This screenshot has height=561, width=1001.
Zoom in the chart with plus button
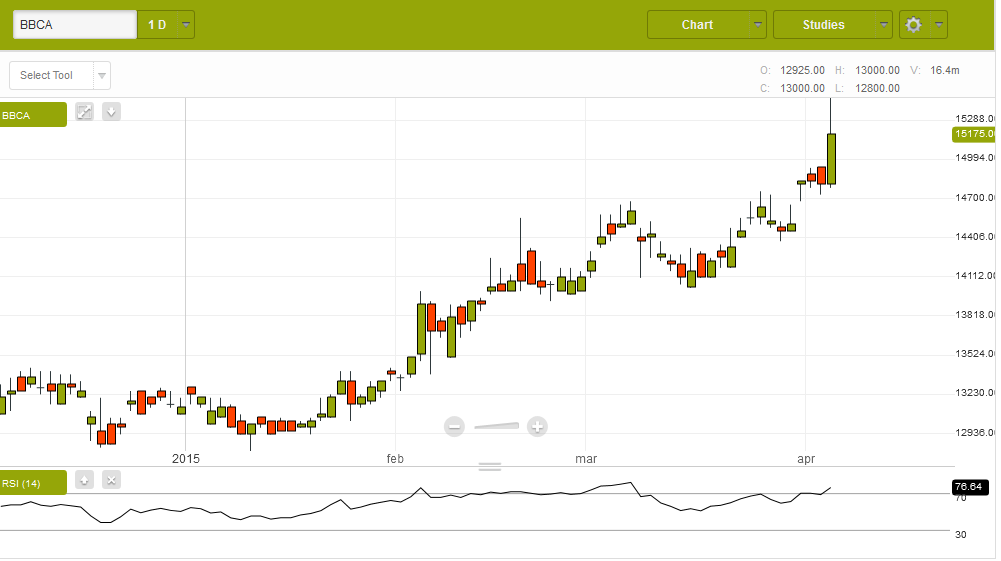(537, 427)
